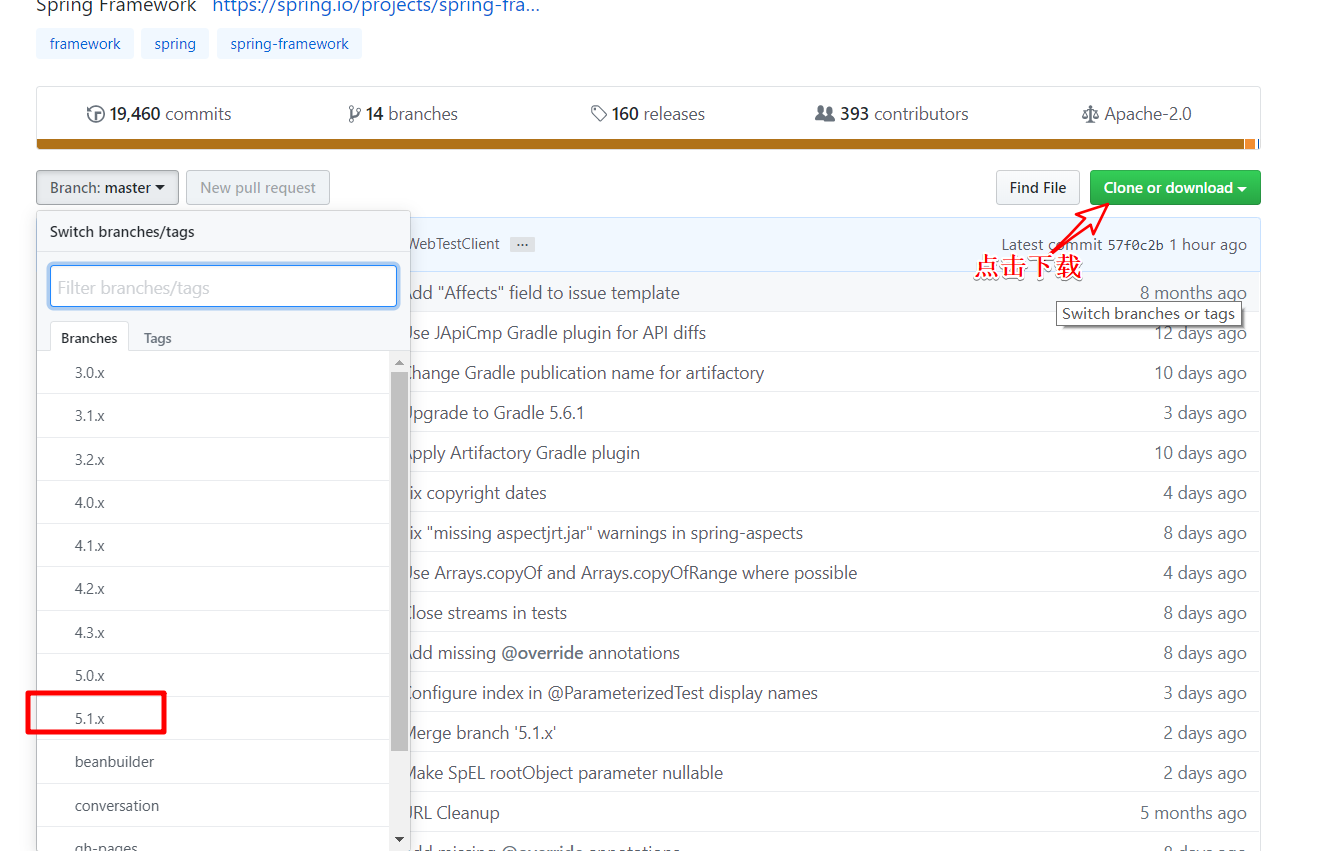Select branch 4.2.x
Viewport: 1318px width, 851px height.
coord(213,588)
